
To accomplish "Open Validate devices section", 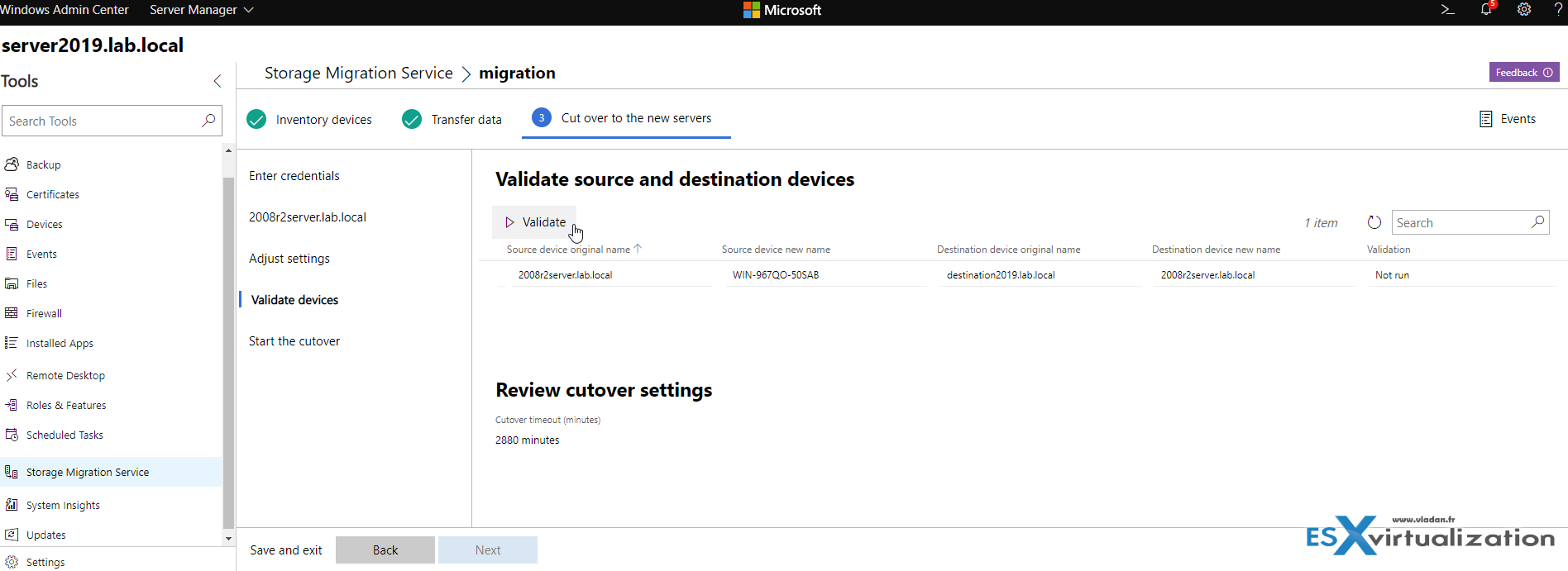I will [x=294, y=300].
